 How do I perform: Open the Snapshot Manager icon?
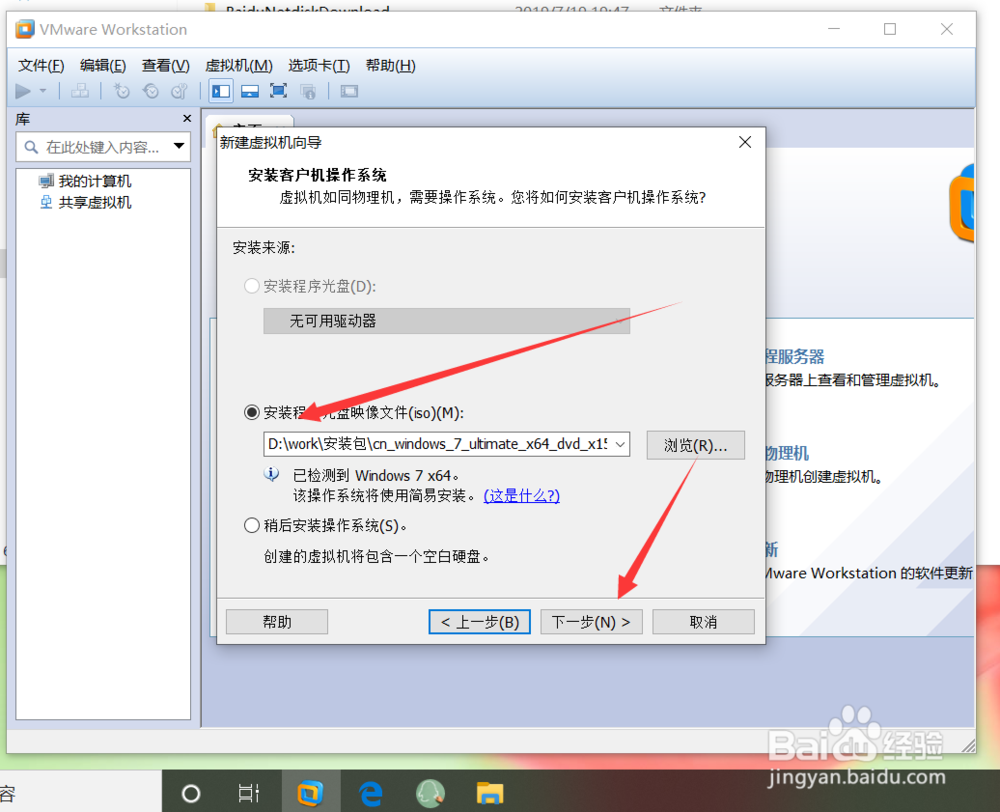[179, 91]
